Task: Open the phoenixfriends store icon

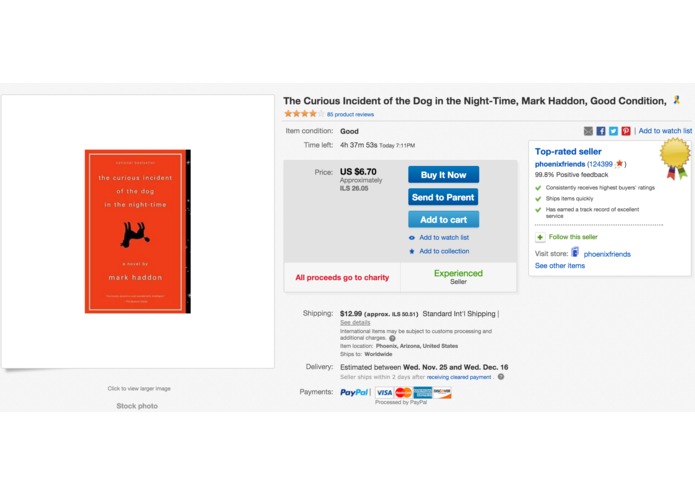Action: [x=575, y=253]
